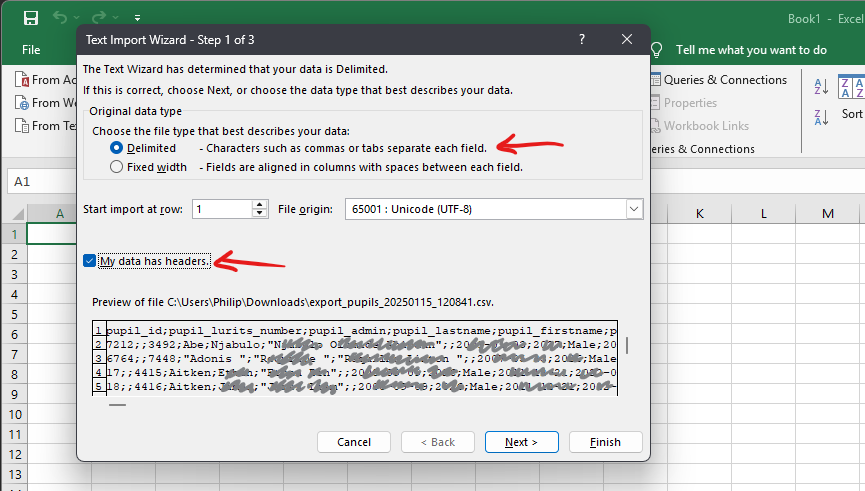865x491 pixels.
Task: Click the Next button in the wizard
Action: click(x=521, y=442)
